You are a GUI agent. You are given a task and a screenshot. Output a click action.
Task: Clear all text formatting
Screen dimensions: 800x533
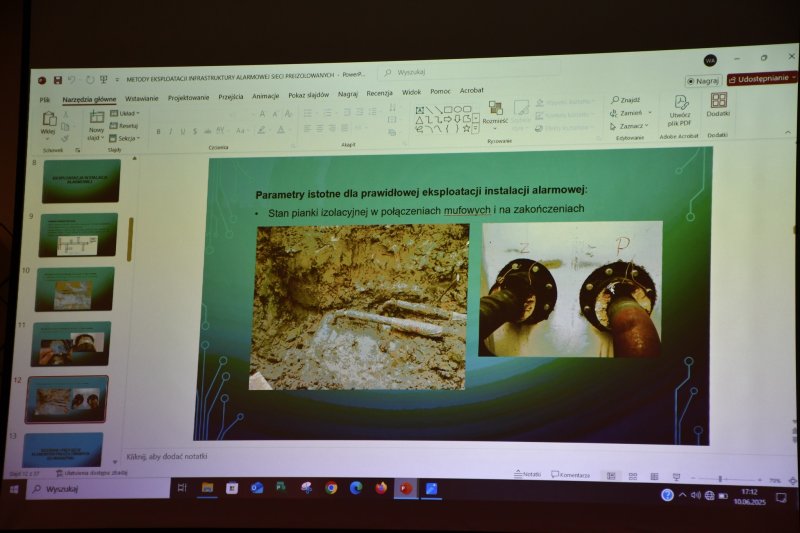(x=289, y=113)
